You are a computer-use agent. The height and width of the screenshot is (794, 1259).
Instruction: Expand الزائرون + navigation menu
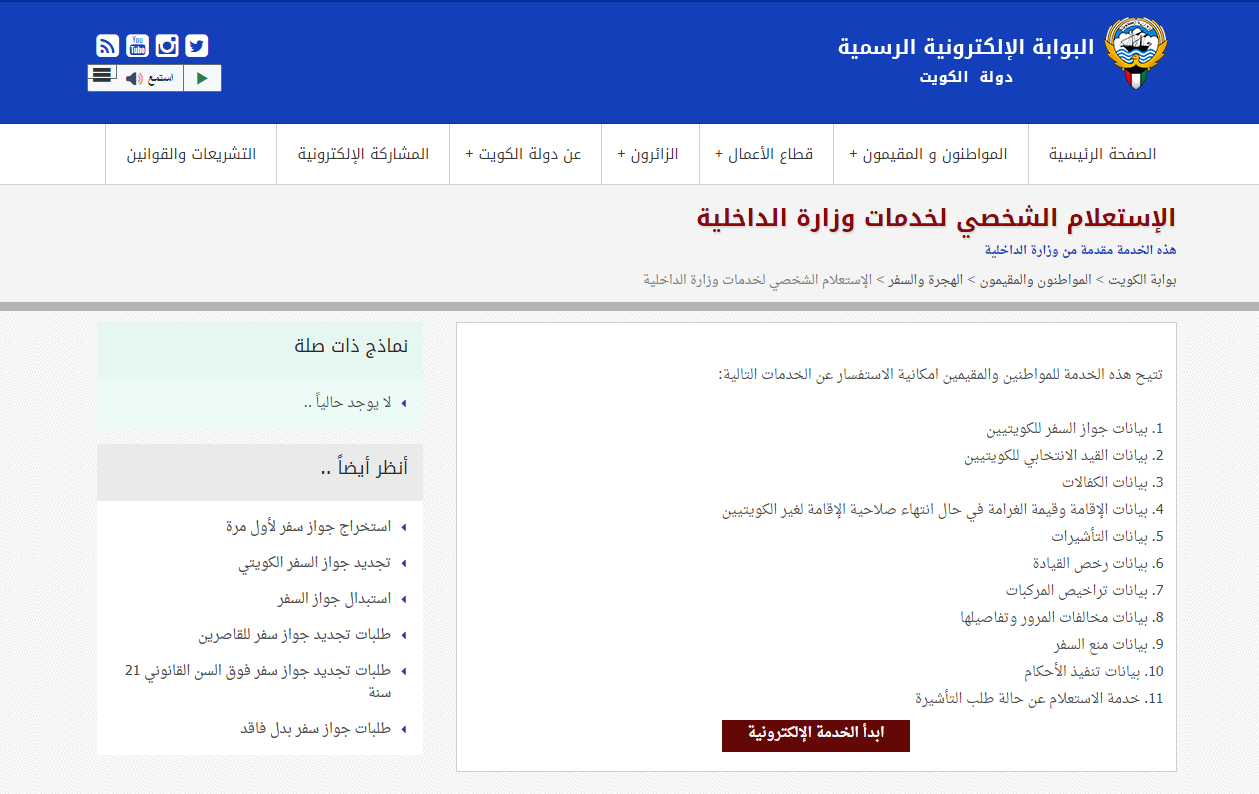click(x=648, y=154)
